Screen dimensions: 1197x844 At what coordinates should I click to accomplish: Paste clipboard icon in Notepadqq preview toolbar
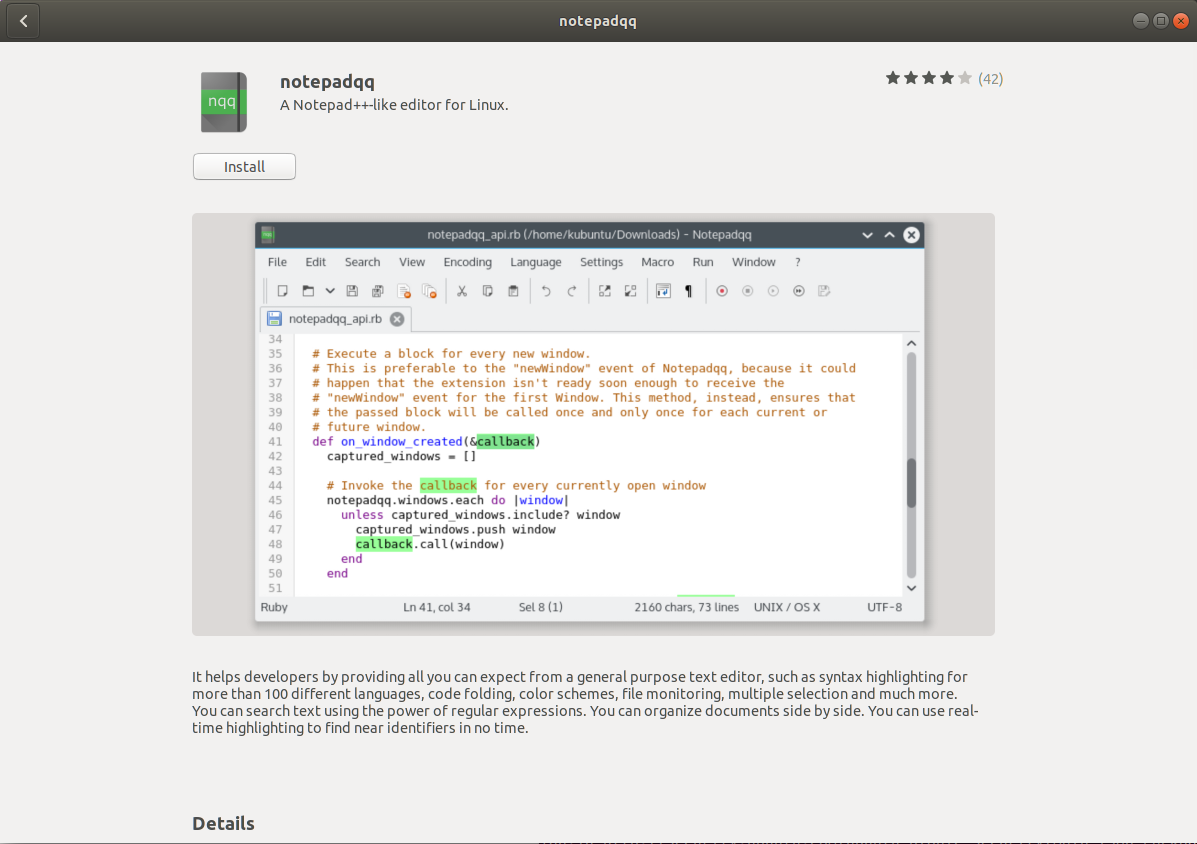click(x=513, y=291)
